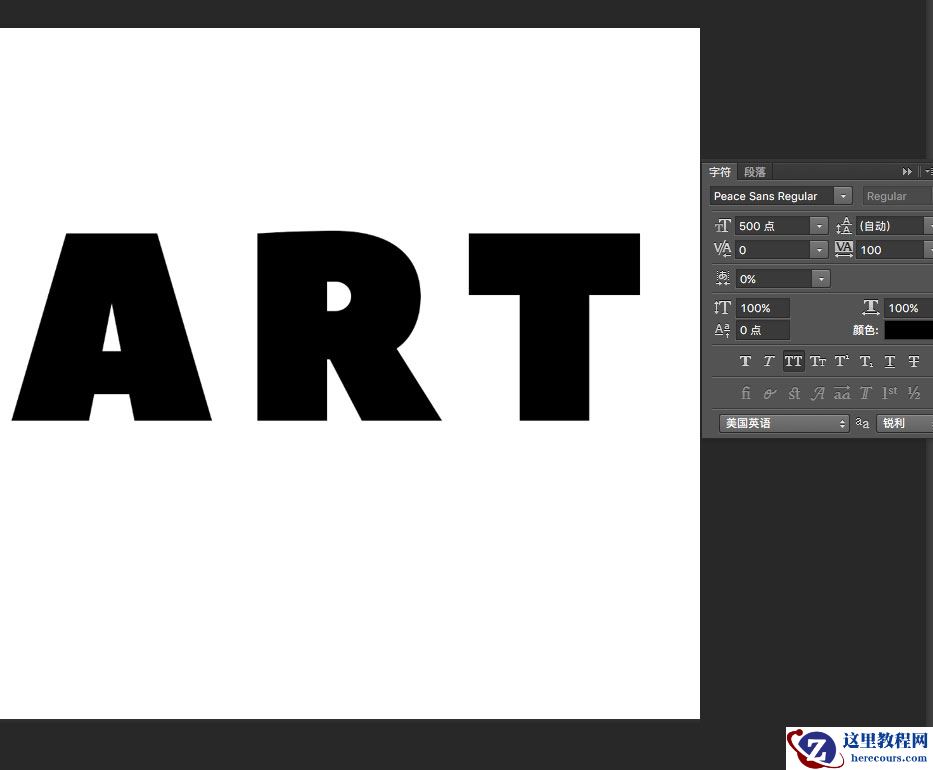Click the vertical scale icon
The height and width of the screenshot is (770, 933).
(x=722, y=308)
